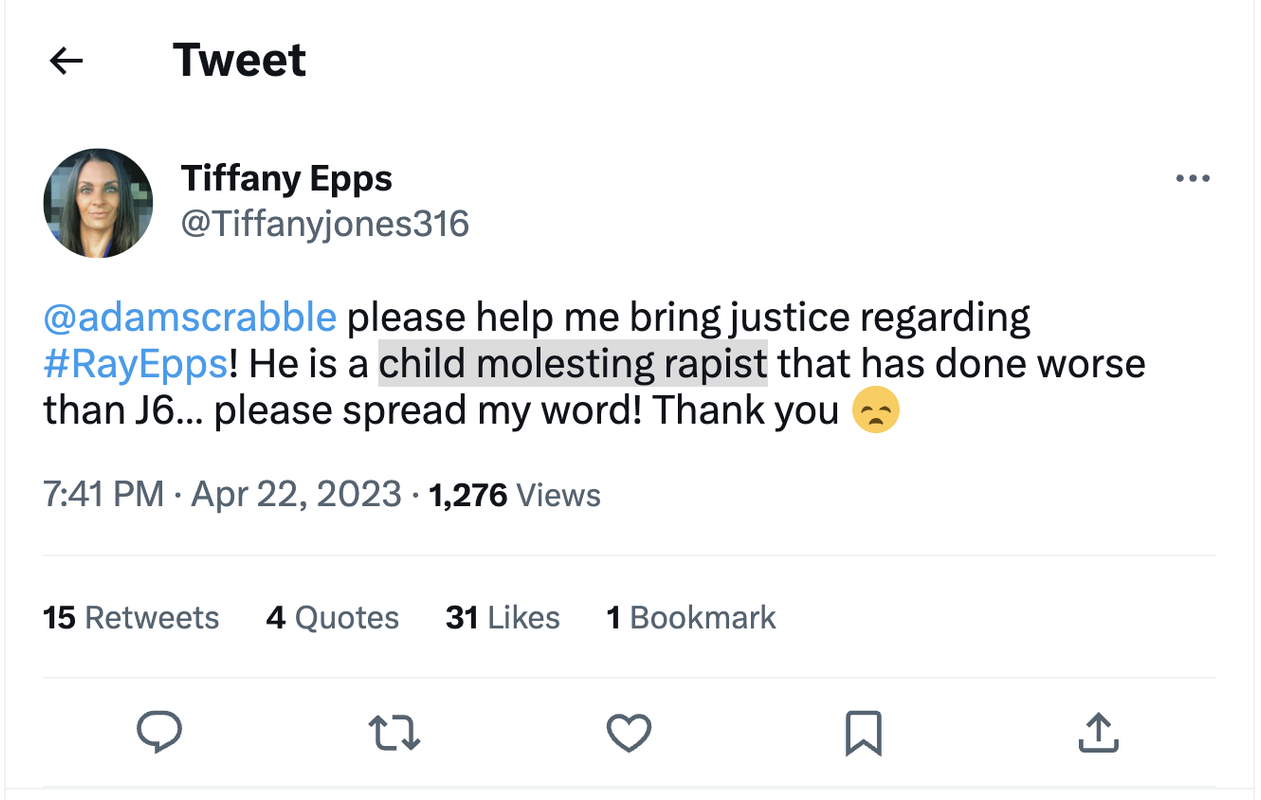Click the @adamscrabble mention
The width and height of the screenshot is (1261, 800).
[190, 317]
